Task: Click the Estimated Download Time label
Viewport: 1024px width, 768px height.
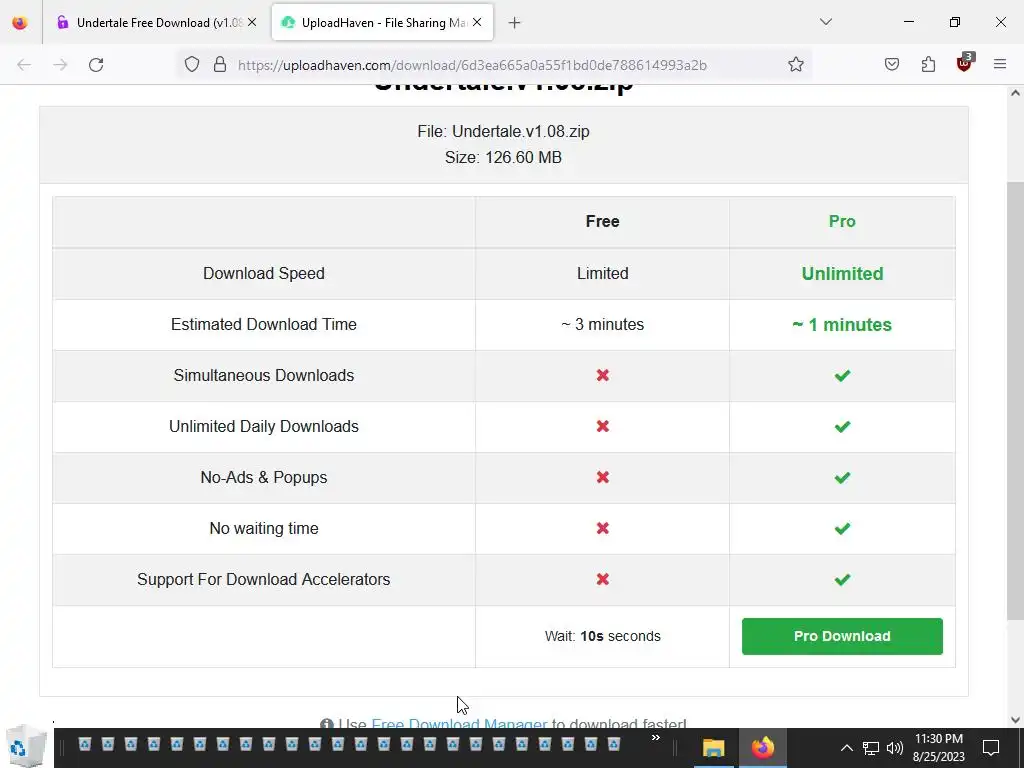Action: 264,325
